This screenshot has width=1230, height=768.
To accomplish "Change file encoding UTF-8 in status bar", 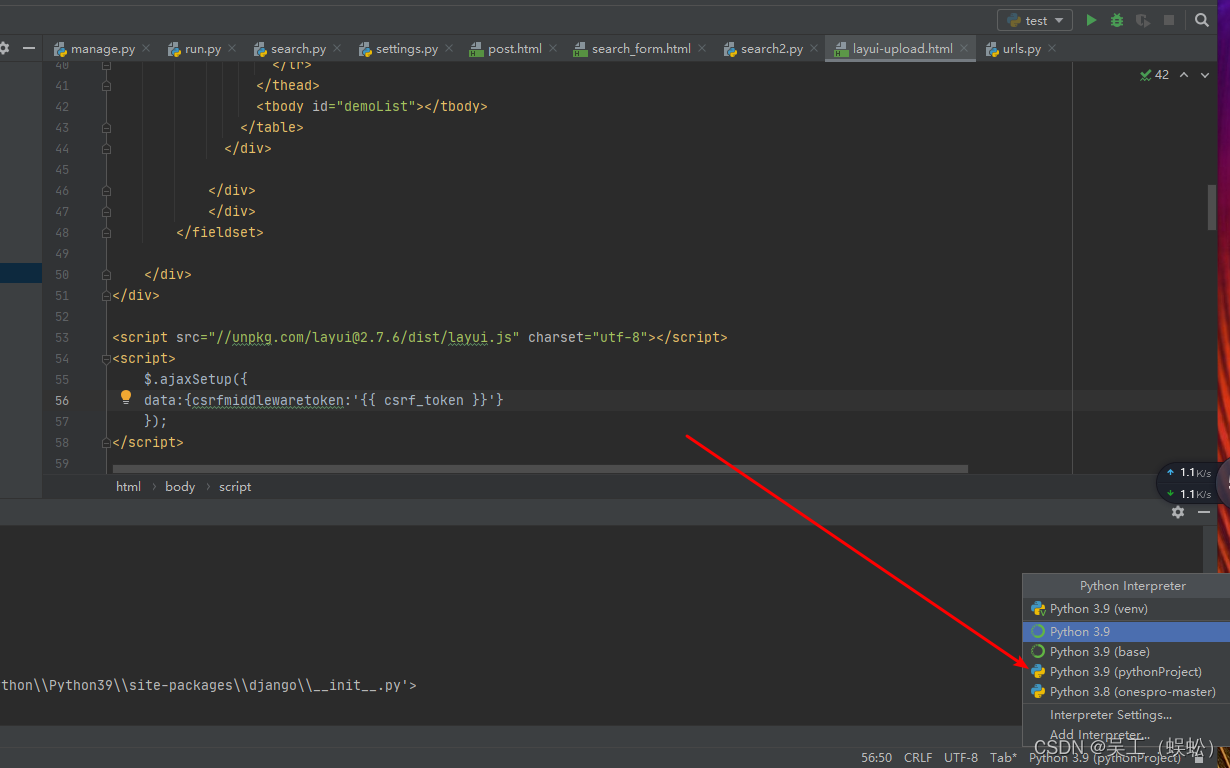I will pos(961,757).
